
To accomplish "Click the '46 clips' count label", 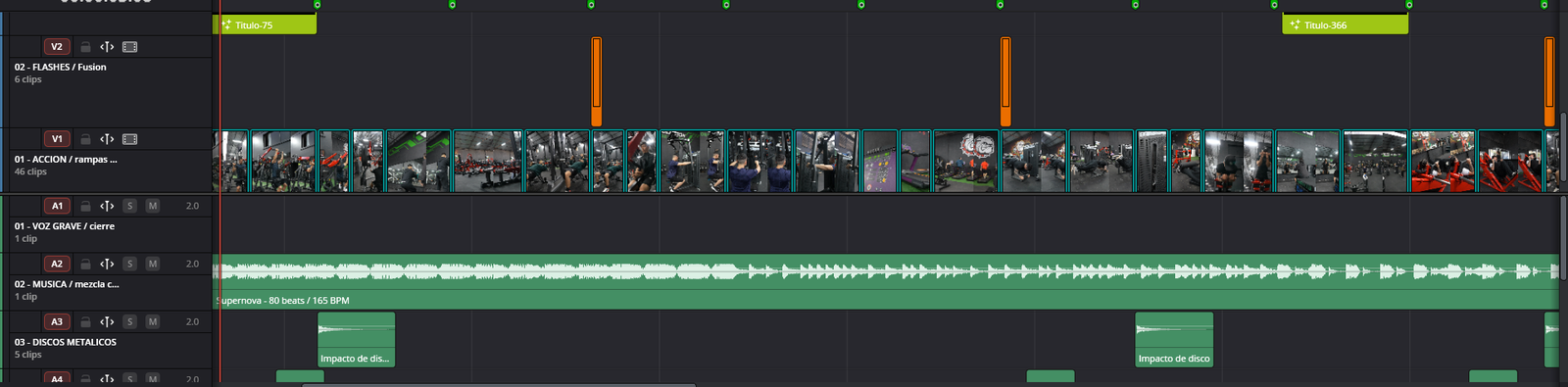I will [30, 171].
